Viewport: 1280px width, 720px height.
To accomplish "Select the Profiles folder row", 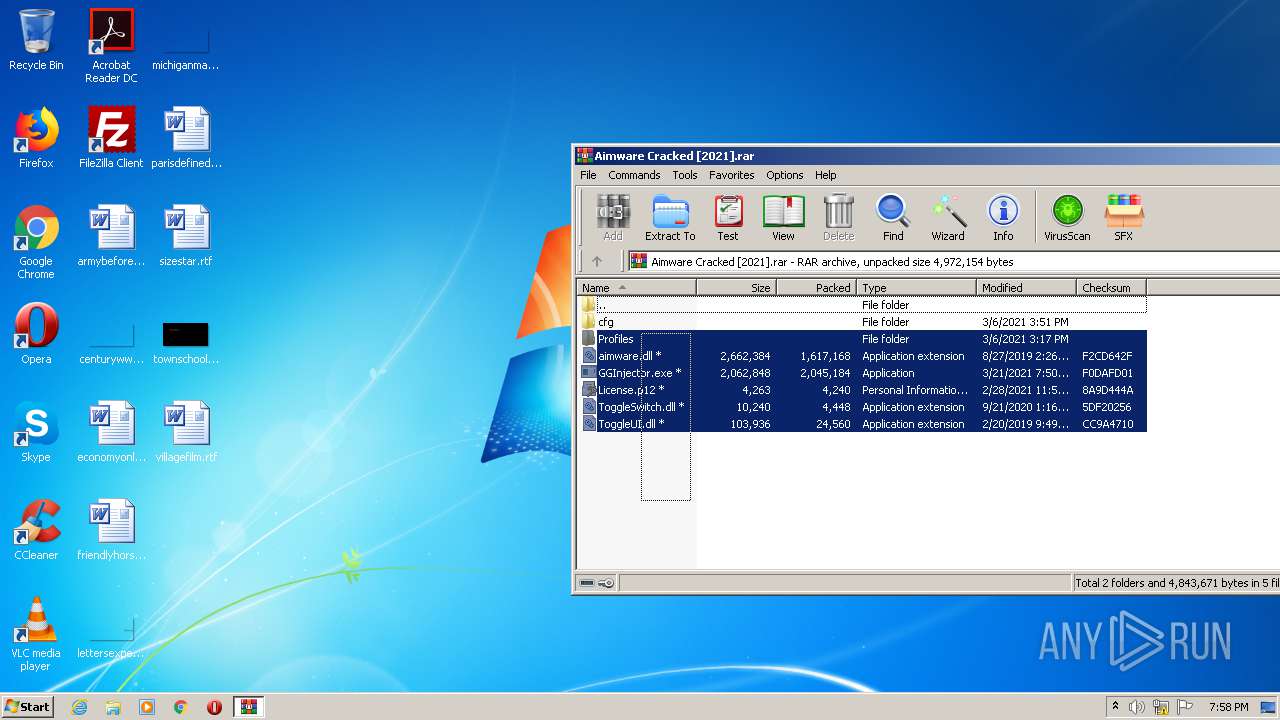I will (862, 339).
